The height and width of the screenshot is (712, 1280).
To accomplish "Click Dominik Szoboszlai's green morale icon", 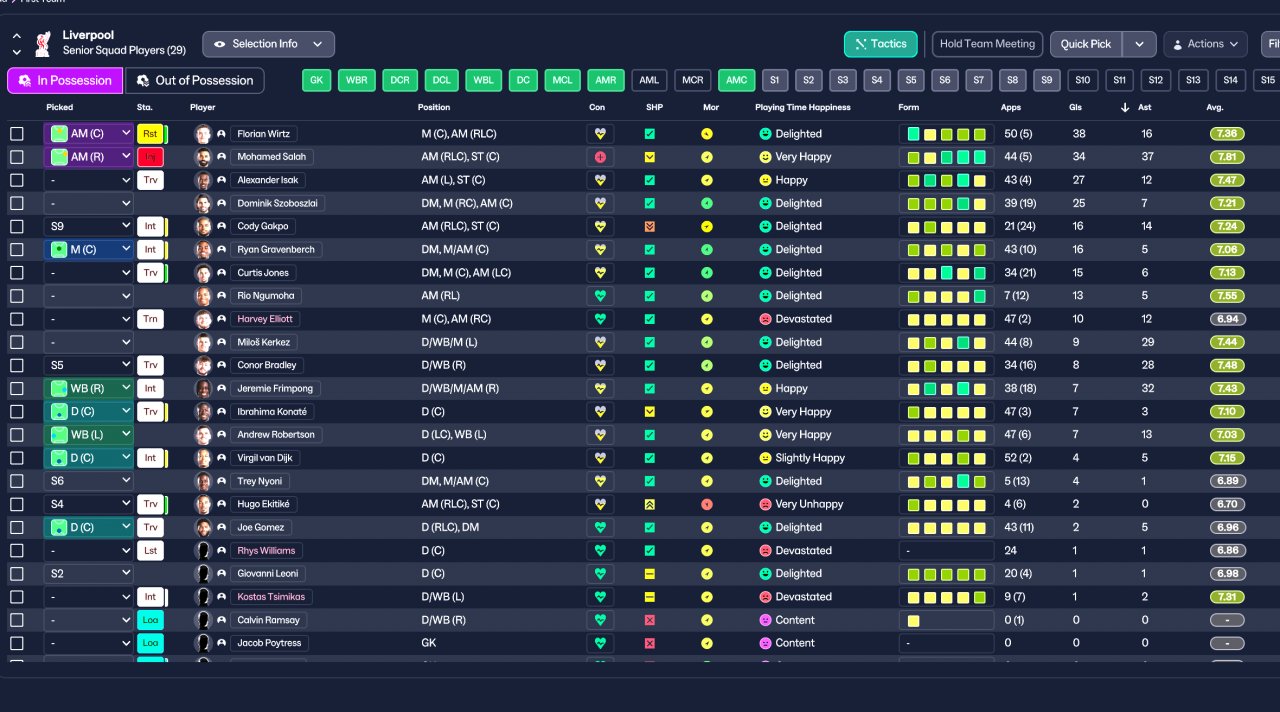I will pyautogui.click(x=707, y=203).
